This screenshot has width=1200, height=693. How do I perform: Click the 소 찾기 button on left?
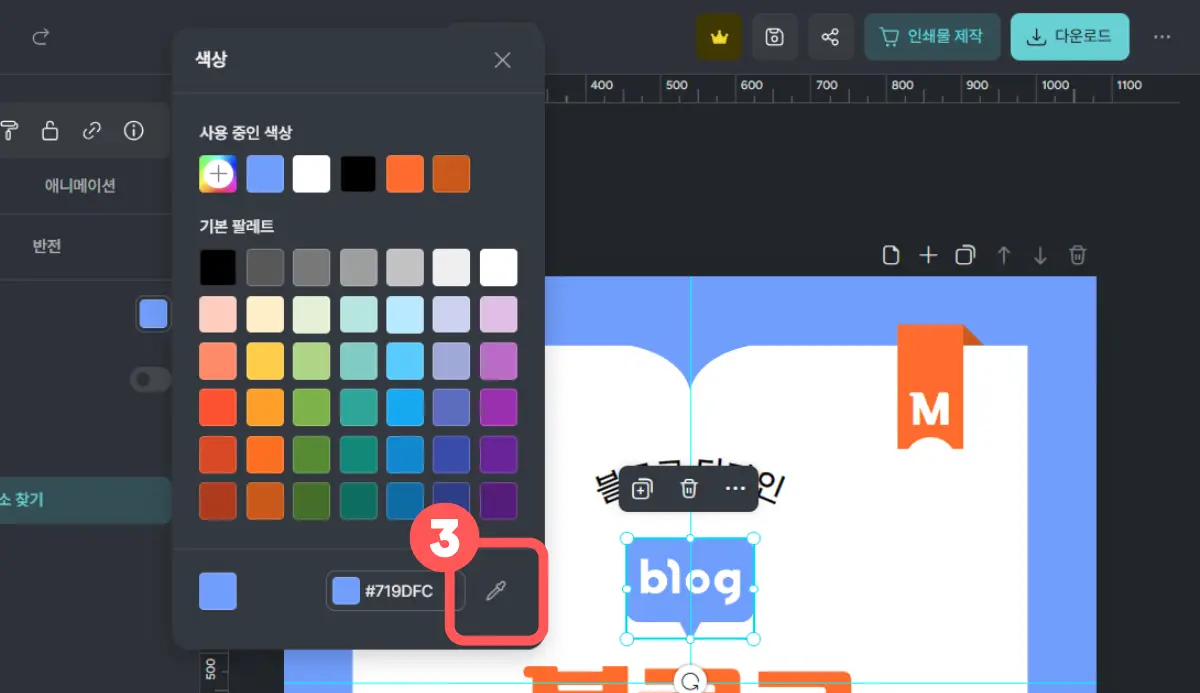[x=86, y=500]
